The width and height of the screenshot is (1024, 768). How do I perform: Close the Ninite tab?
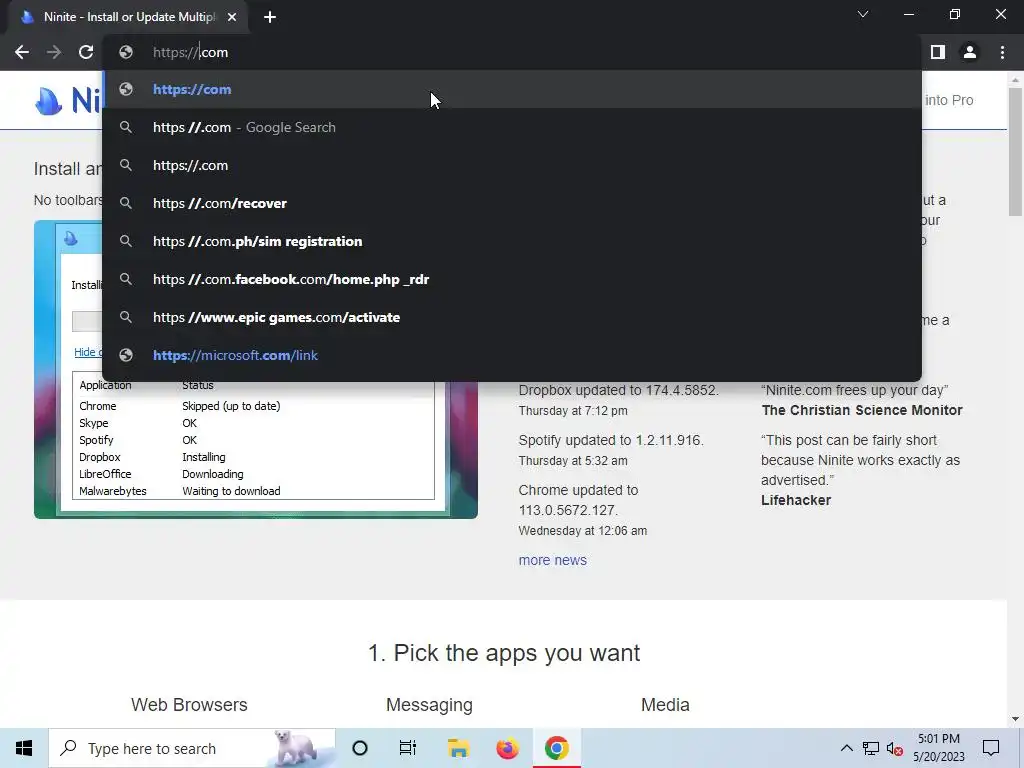point(232,17)
